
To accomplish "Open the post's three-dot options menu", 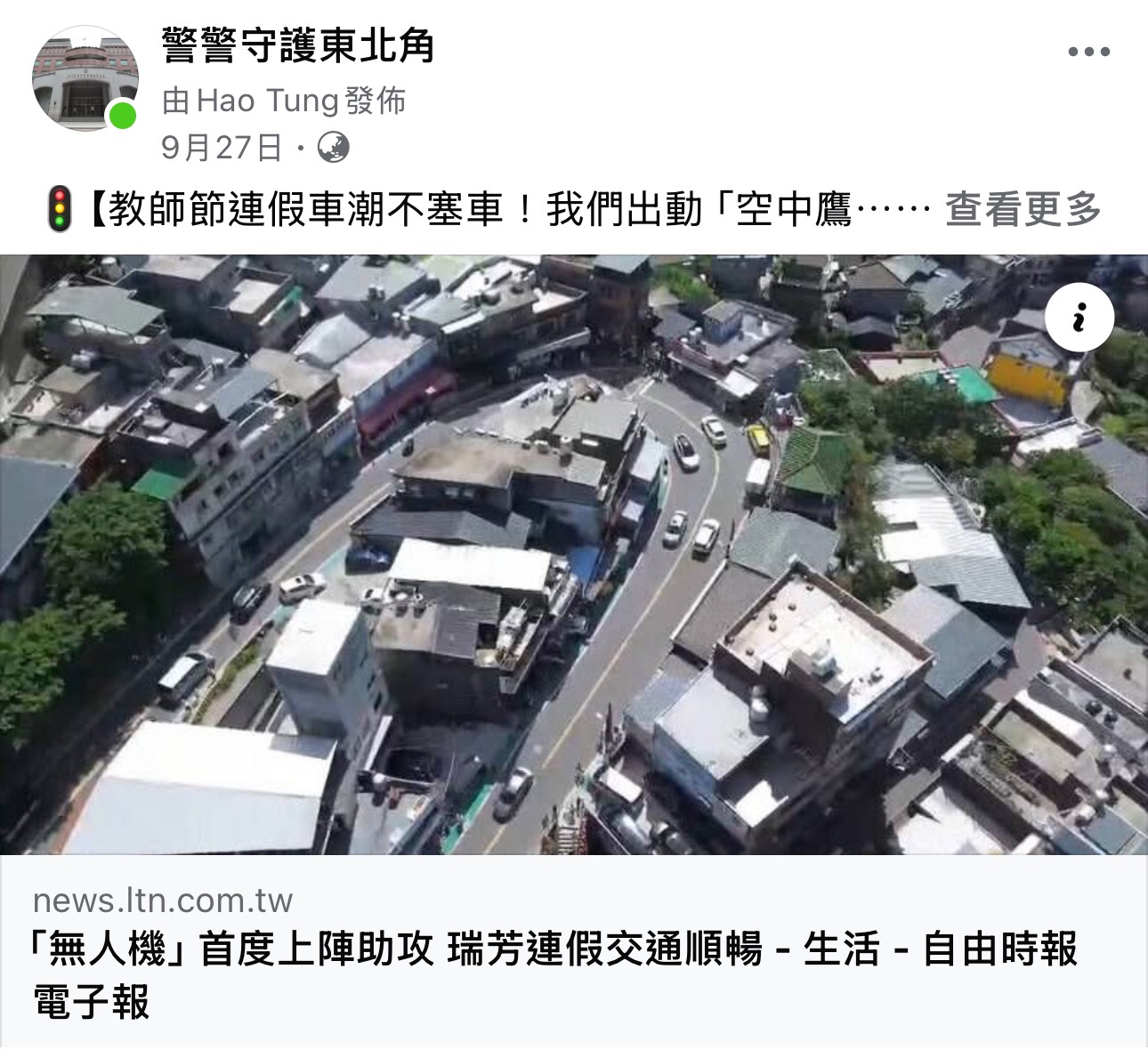I will 1089,52.
